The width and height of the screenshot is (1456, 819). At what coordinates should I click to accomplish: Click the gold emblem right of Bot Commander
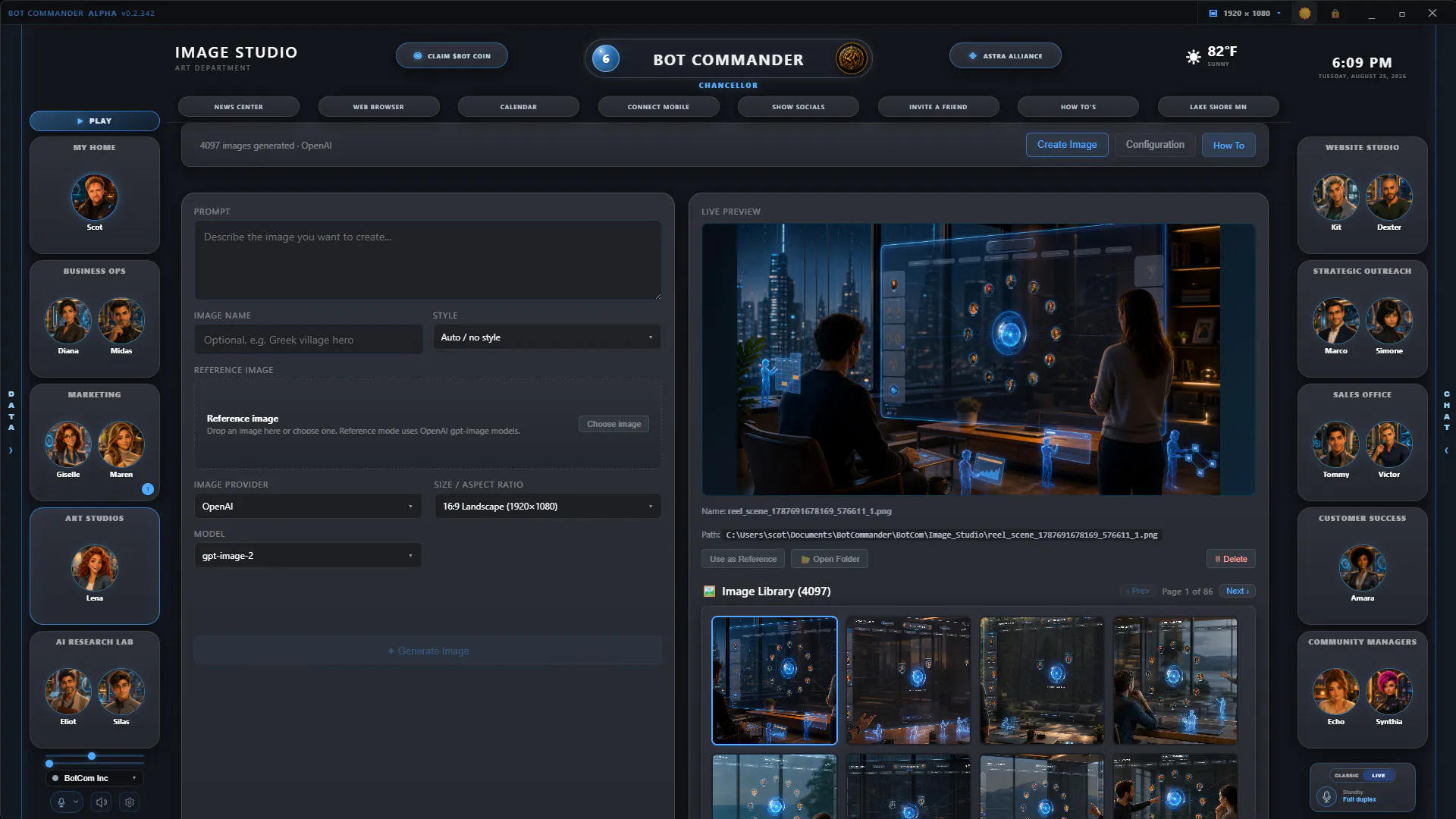[851, 58]
